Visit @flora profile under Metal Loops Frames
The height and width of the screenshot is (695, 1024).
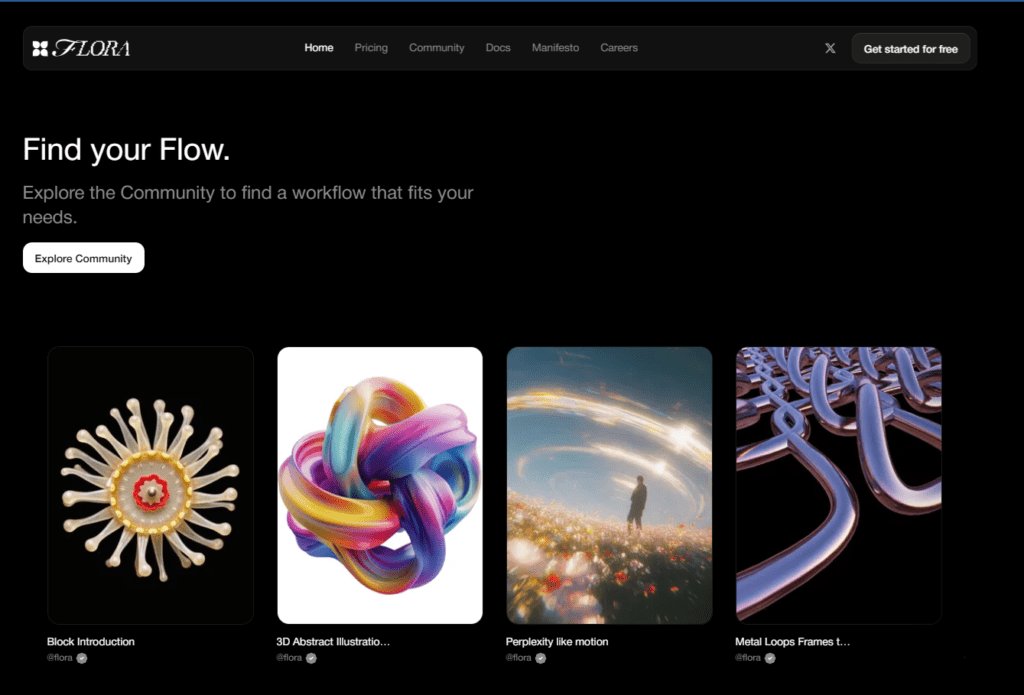(x=748, y=658)
